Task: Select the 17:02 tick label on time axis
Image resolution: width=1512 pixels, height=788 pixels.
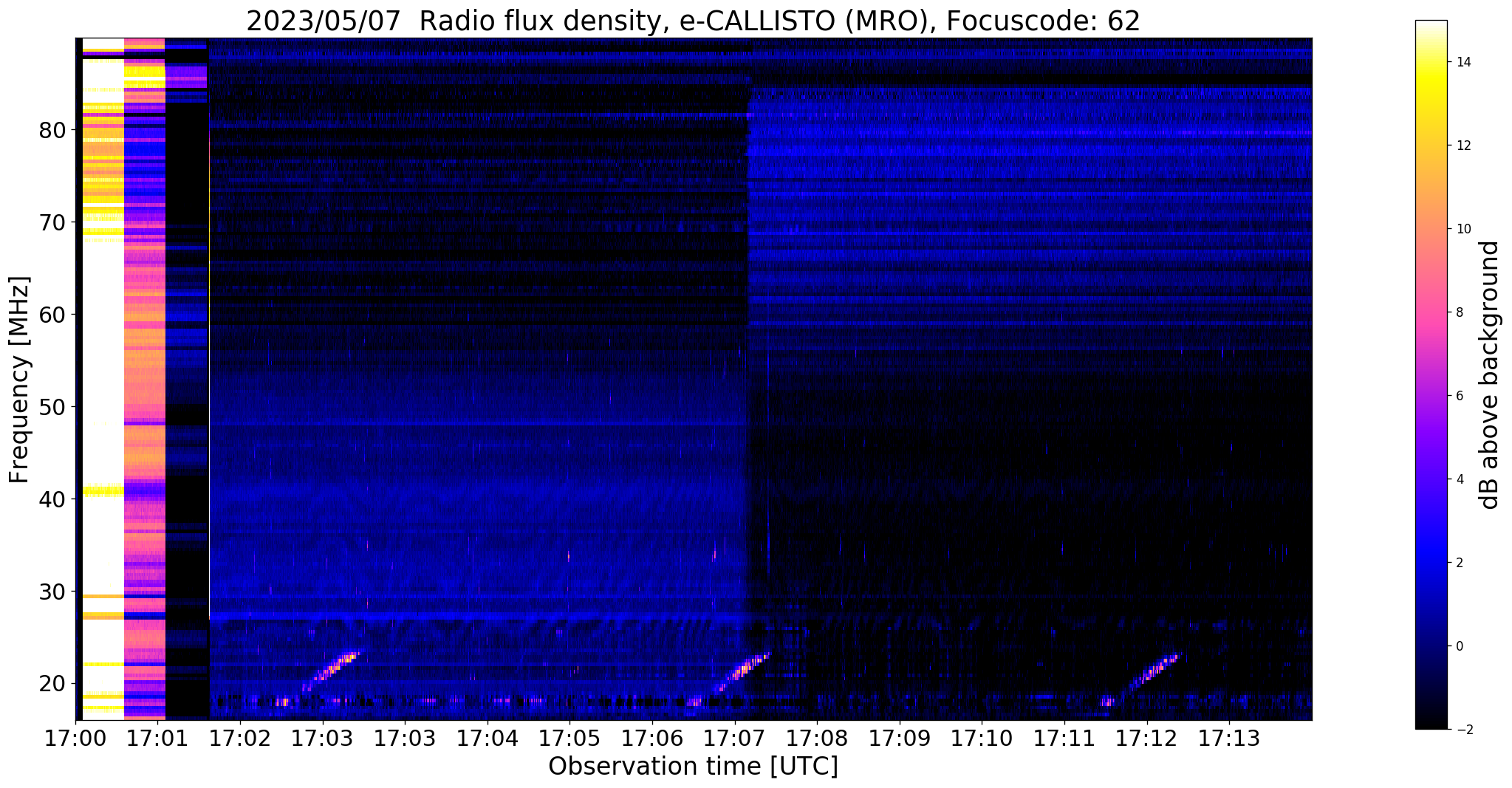Action: click(240, 739)
